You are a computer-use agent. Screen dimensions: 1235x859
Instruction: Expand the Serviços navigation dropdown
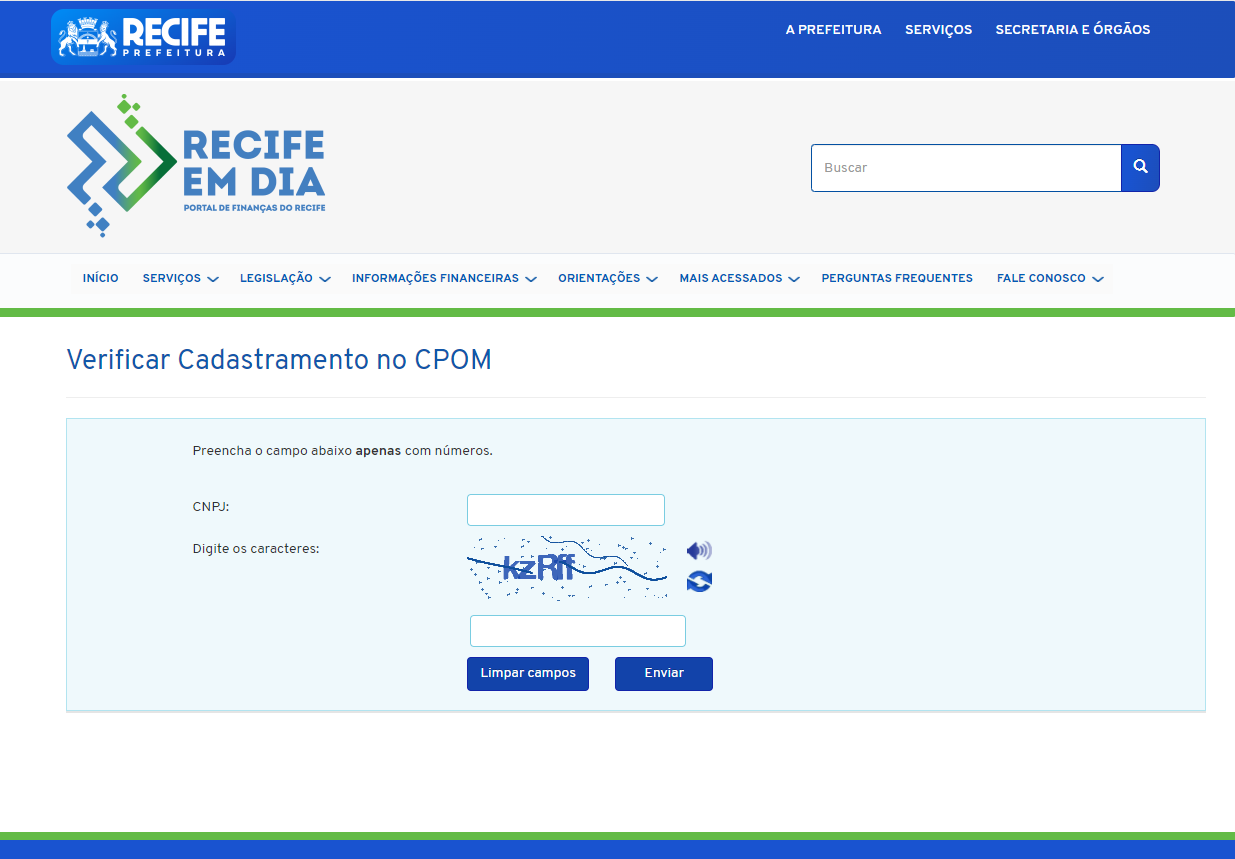point(180,278)
